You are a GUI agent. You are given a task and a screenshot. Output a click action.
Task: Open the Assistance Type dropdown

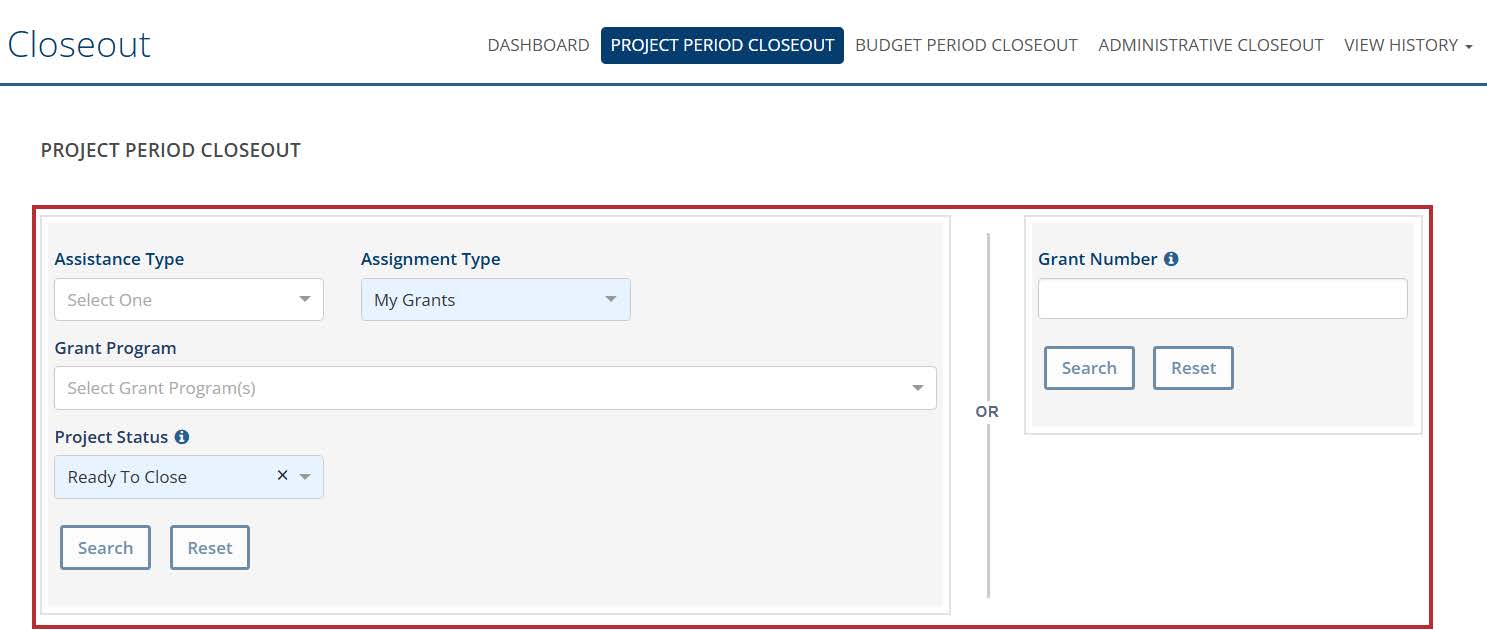[x=189, y=300]
